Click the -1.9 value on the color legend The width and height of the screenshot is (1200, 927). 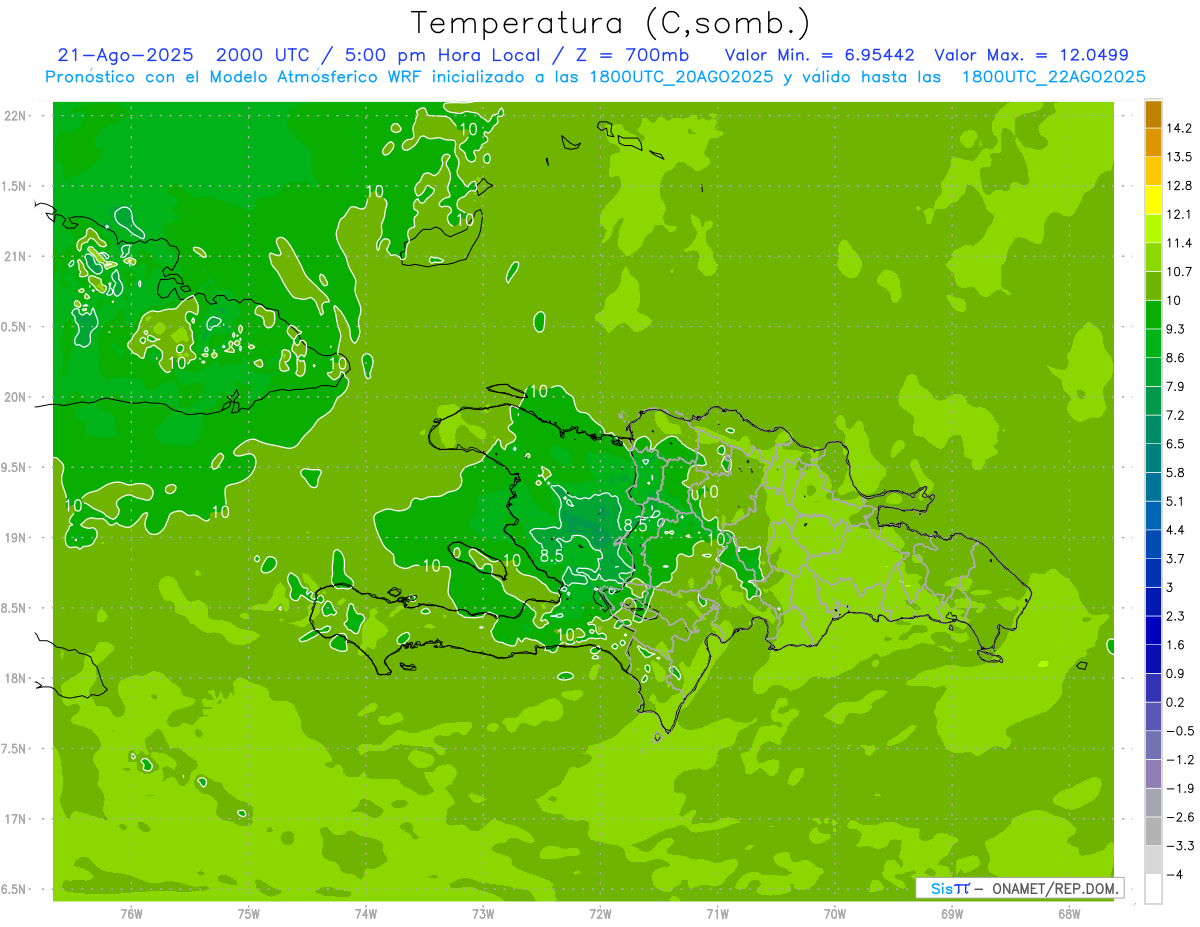1179,788
